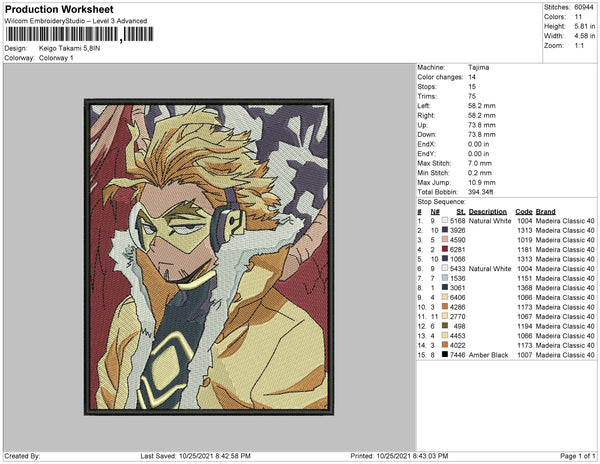
Task: Click the Zoom value '1:1'
Action: pyautogui.click(x=579, y=46)
